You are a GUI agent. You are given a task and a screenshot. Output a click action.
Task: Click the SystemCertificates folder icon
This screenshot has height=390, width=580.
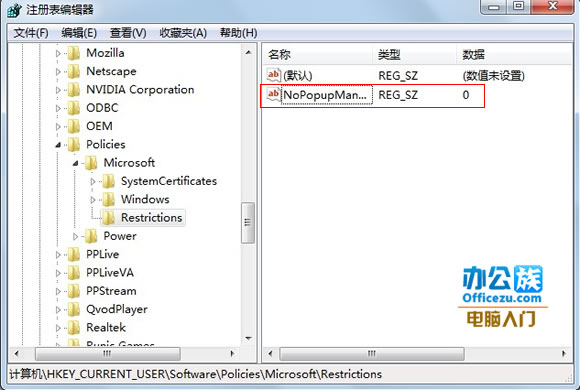click(x=108, y=181)
